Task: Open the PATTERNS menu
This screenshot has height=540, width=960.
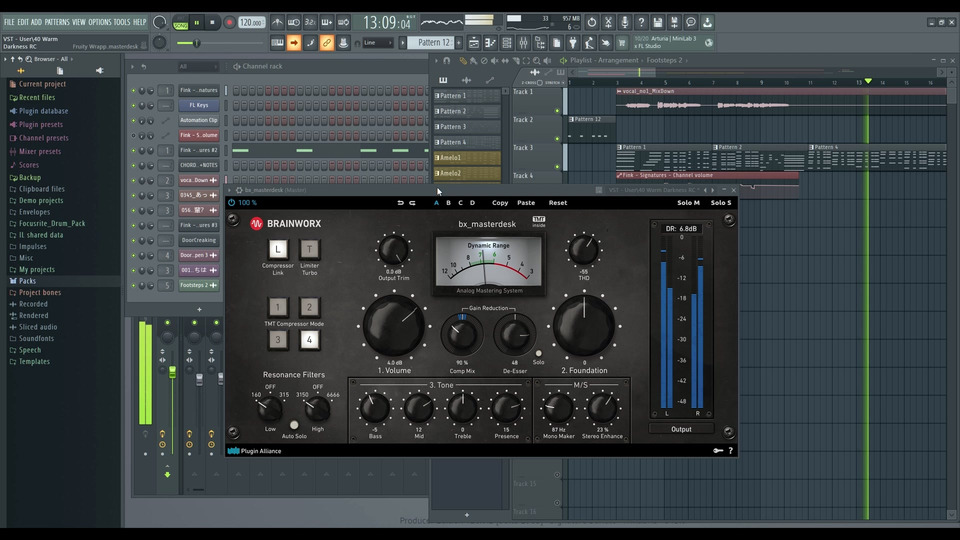Action: pos(57,22)
